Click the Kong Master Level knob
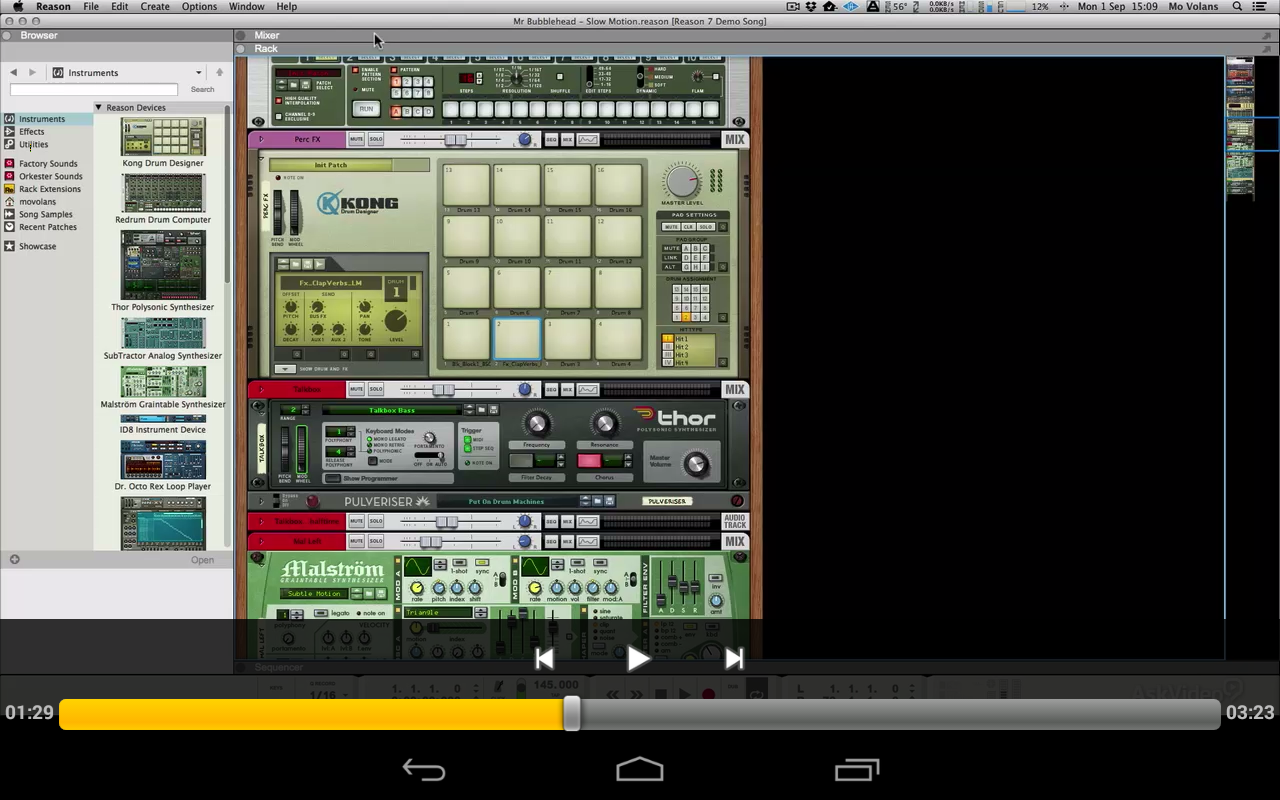 (682, 181)
